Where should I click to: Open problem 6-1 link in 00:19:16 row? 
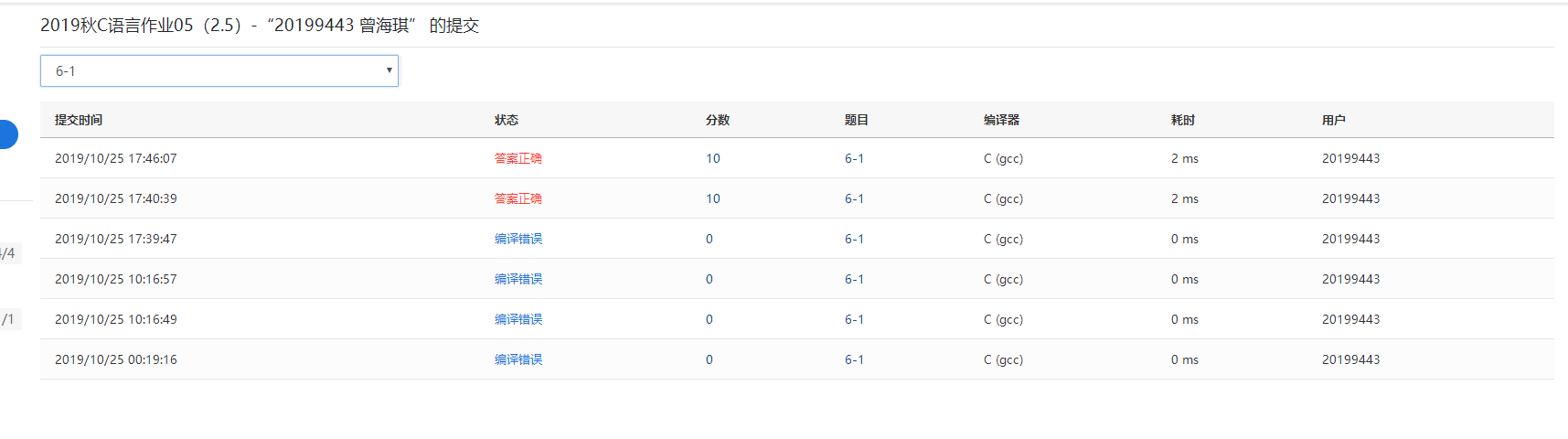click(854, 359)
